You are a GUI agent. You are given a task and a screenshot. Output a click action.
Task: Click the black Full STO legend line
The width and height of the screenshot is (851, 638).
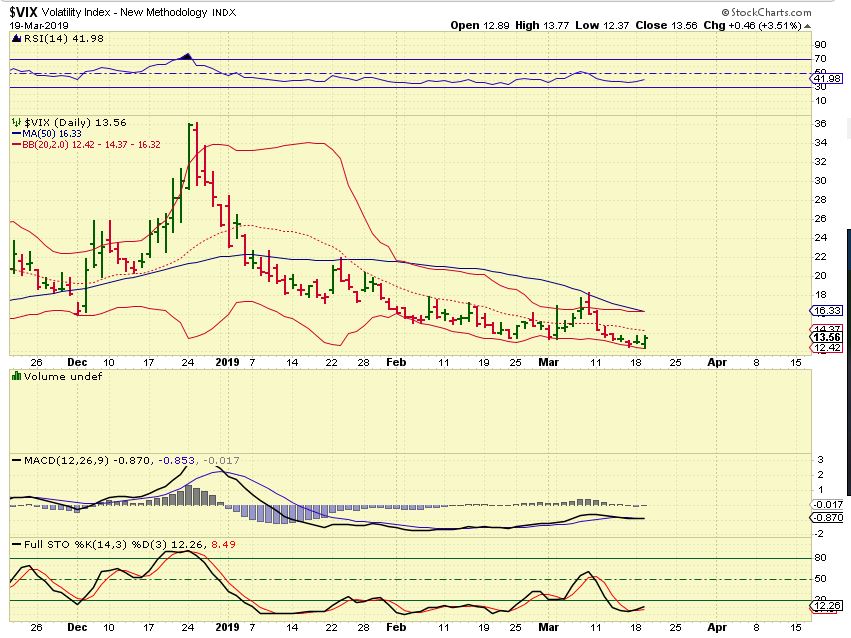click(17, 544)
